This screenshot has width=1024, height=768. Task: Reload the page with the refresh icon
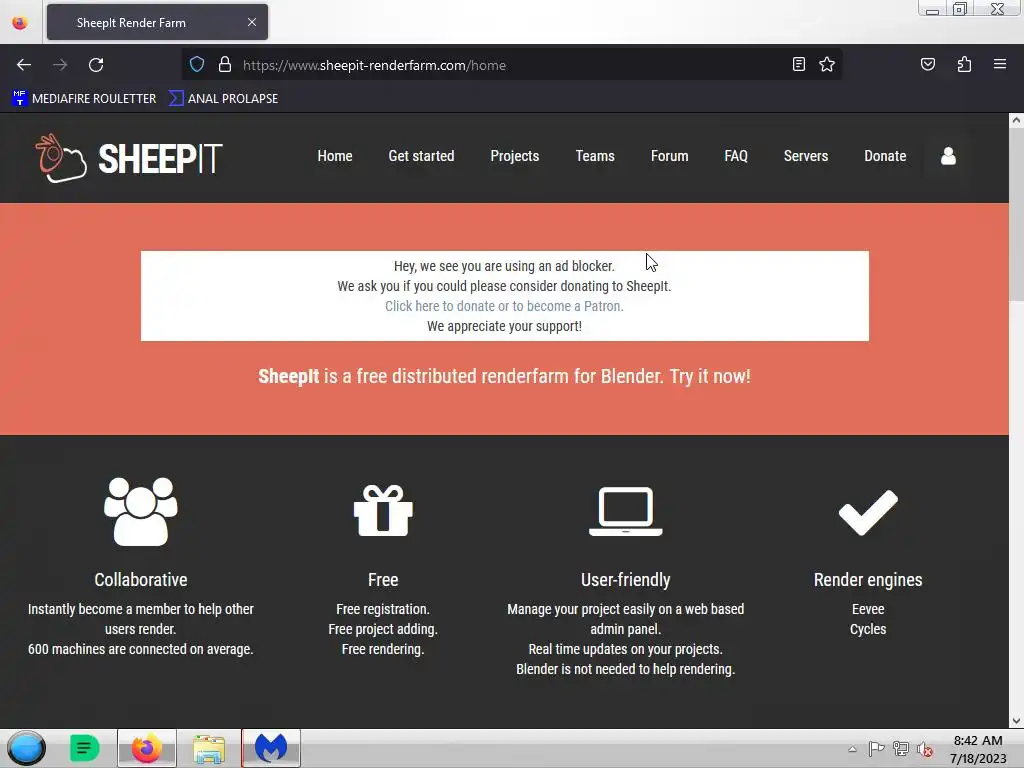(x=96, y=65)
